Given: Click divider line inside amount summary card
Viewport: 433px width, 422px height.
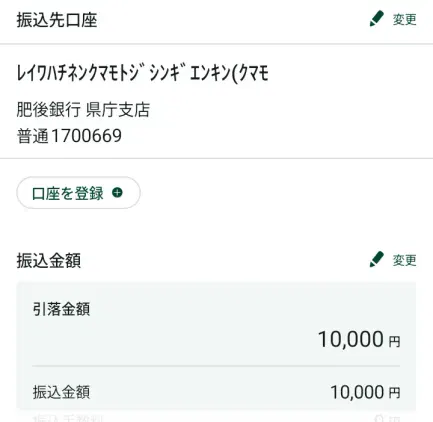Looking at the screenshot, I should tap(216, 366).
